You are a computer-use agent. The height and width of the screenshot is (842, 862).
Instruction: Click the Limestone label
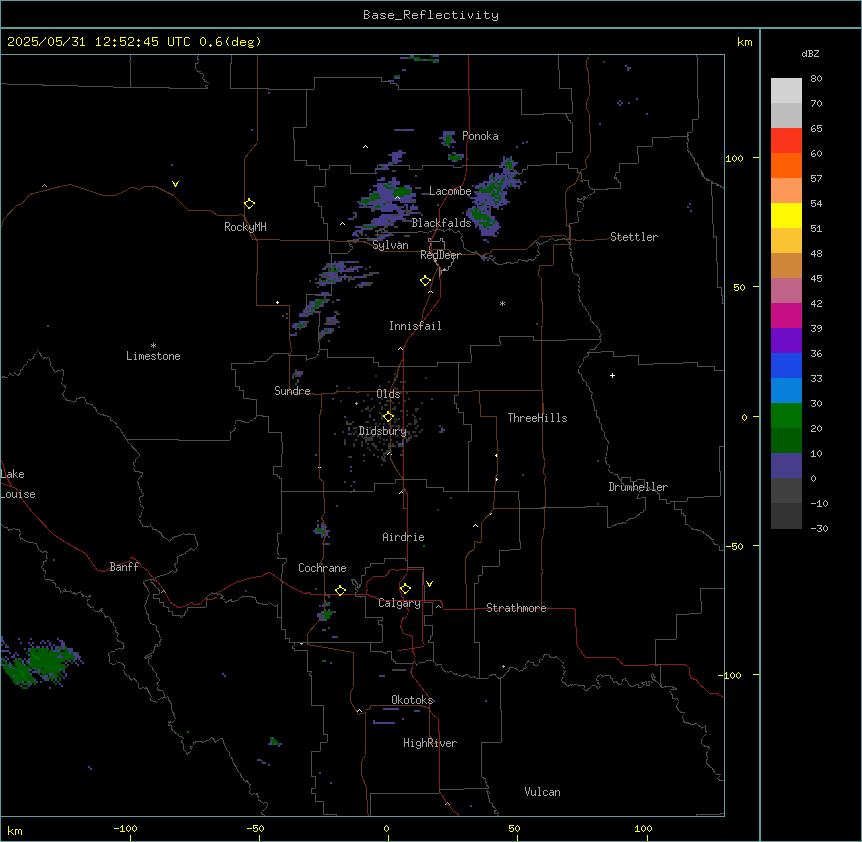coord(153,356)
